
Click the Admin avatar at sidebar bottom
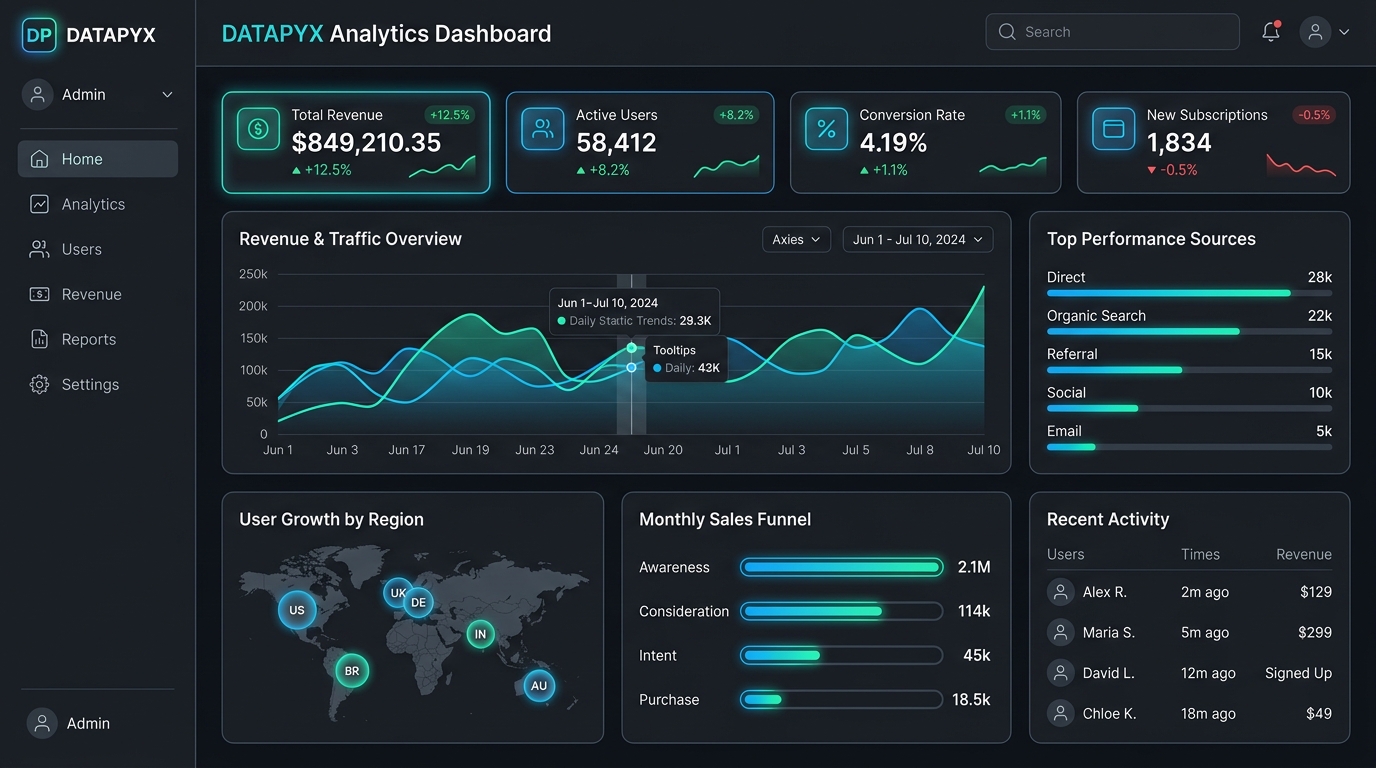tap(42, 723)
